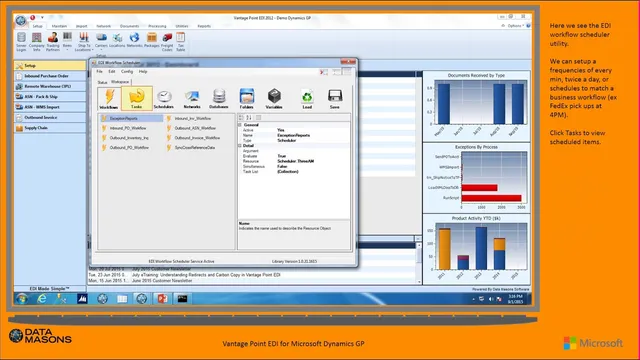
Task: Open the Variables cube icon
Action: click(x=274, y=99)
